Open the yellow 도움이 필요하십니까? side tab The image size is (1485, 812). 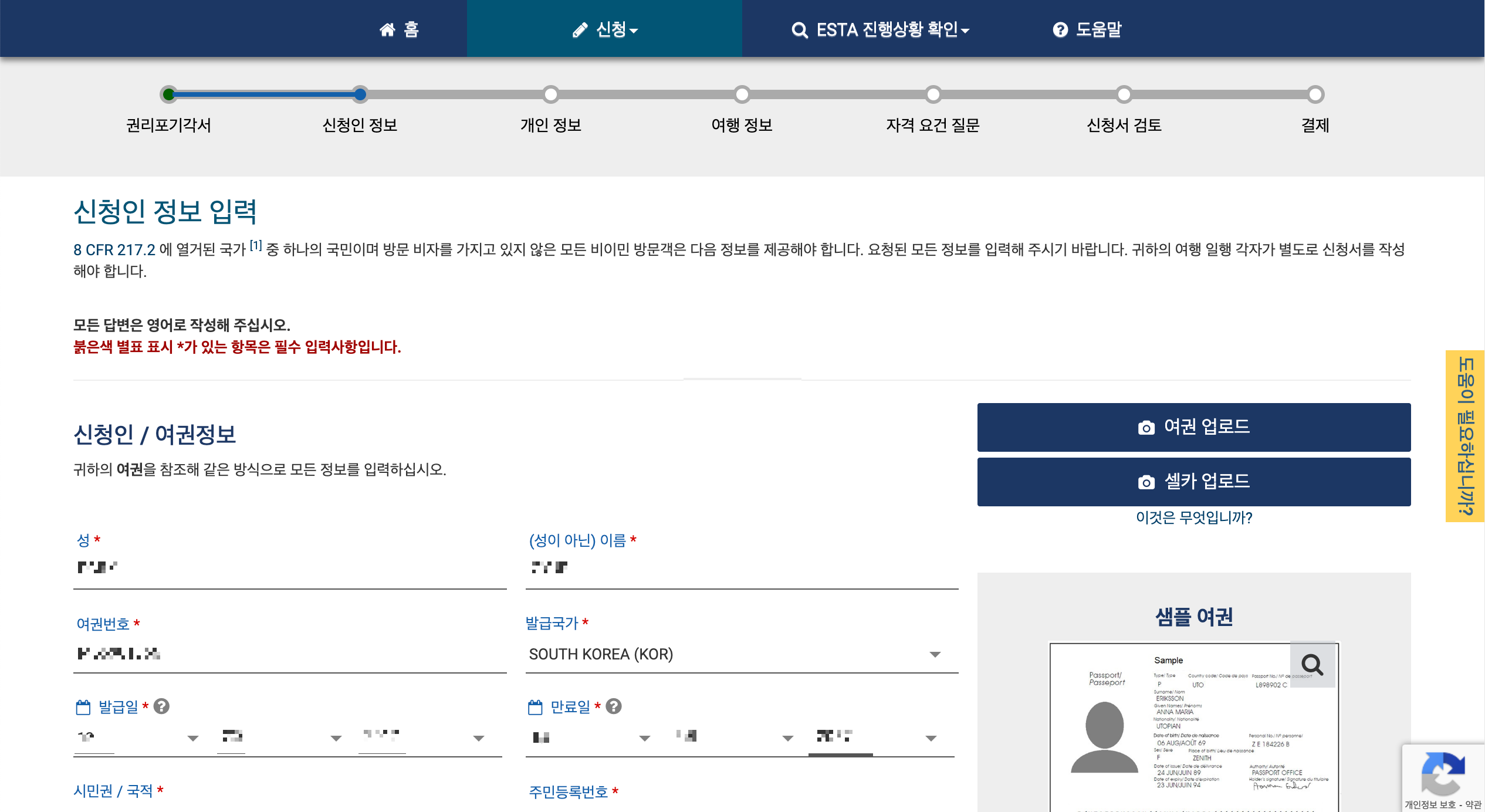point(1464,436)
